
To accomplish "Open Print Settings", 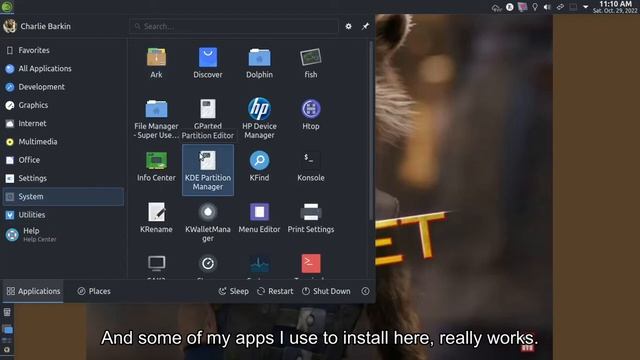I will coord(311,218).
